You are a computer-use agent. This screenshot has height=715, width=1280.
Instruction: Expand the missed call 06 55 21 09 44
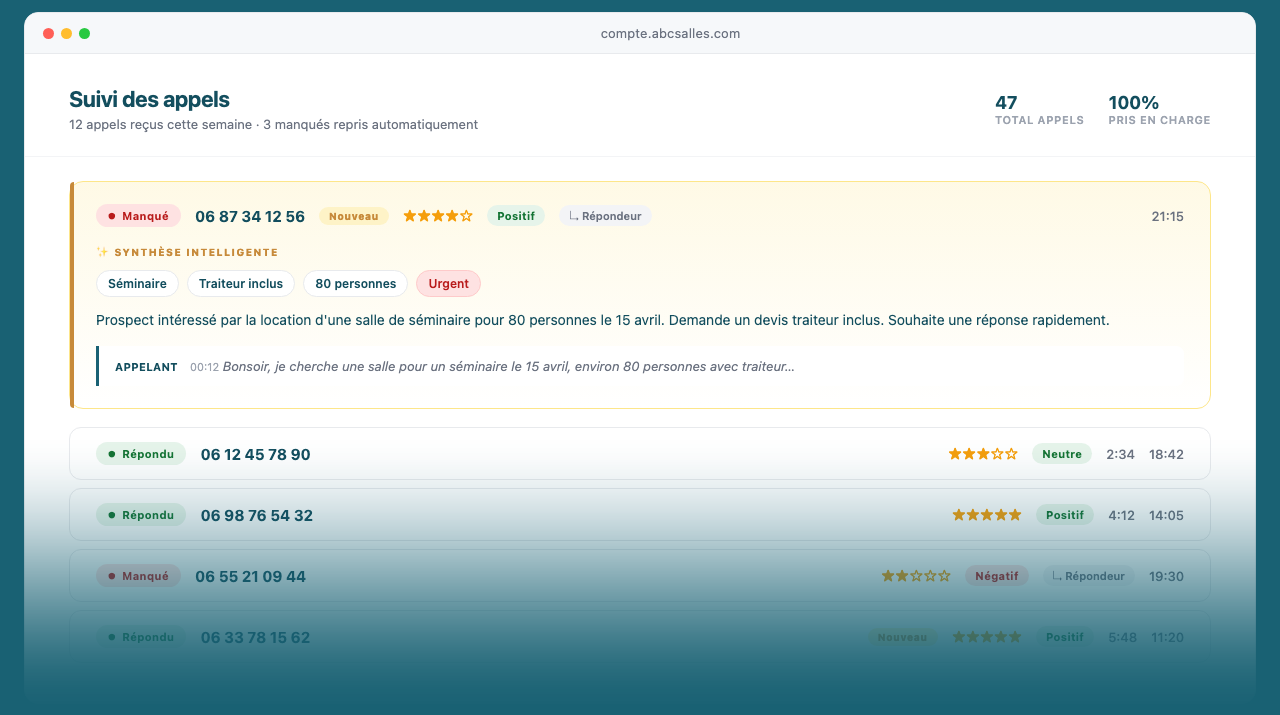coord(600,576)
